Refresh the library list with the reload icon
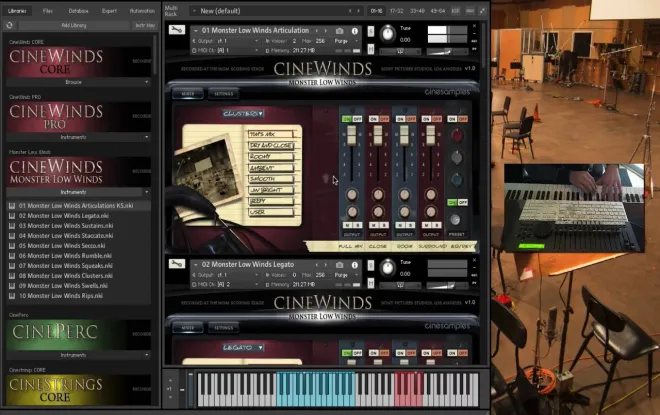This screenshot has width=660, height=415. 9,25
